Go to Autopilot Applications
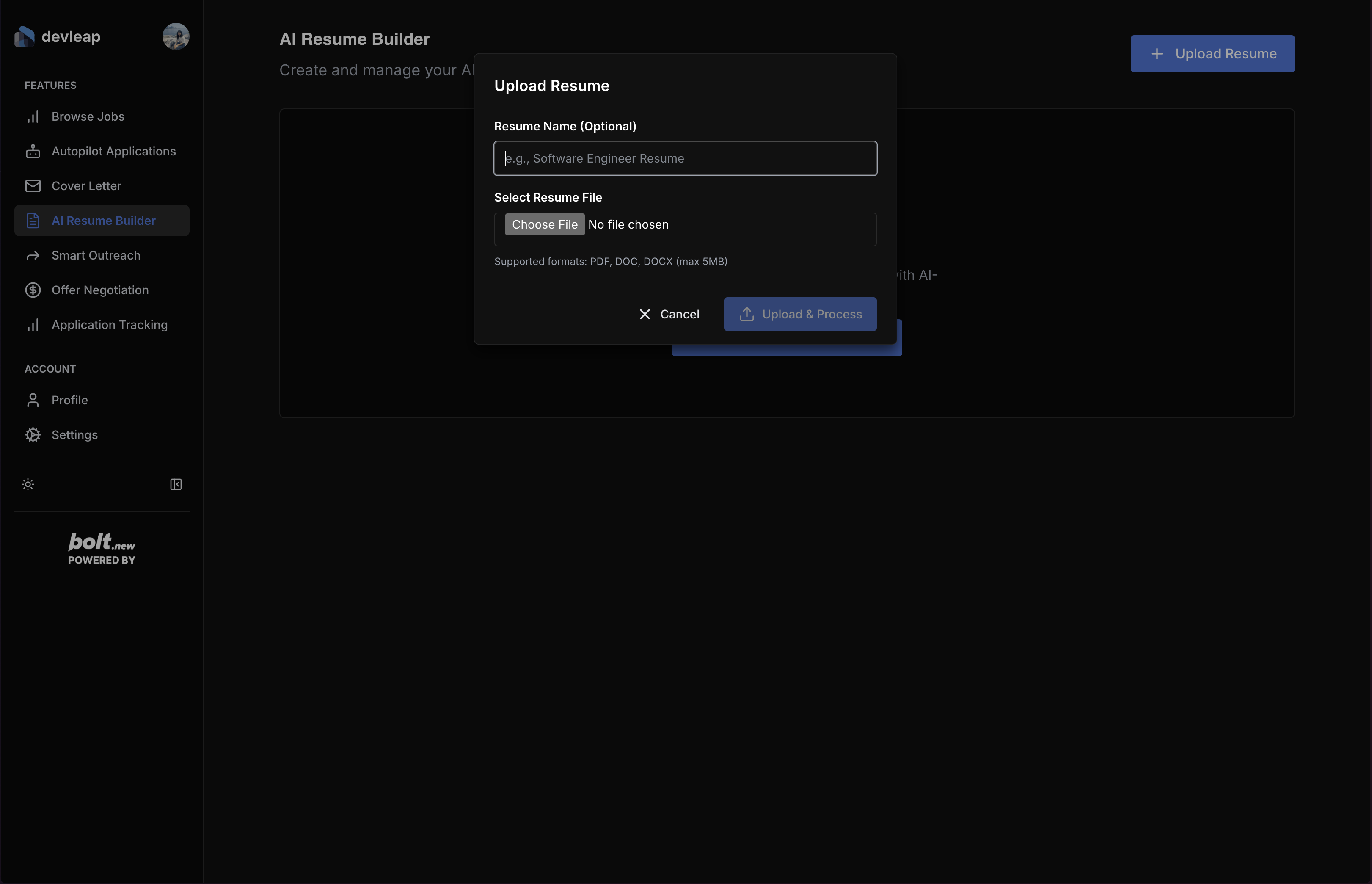The width and height of the screenshot is (1372, 884). point(113,152)
